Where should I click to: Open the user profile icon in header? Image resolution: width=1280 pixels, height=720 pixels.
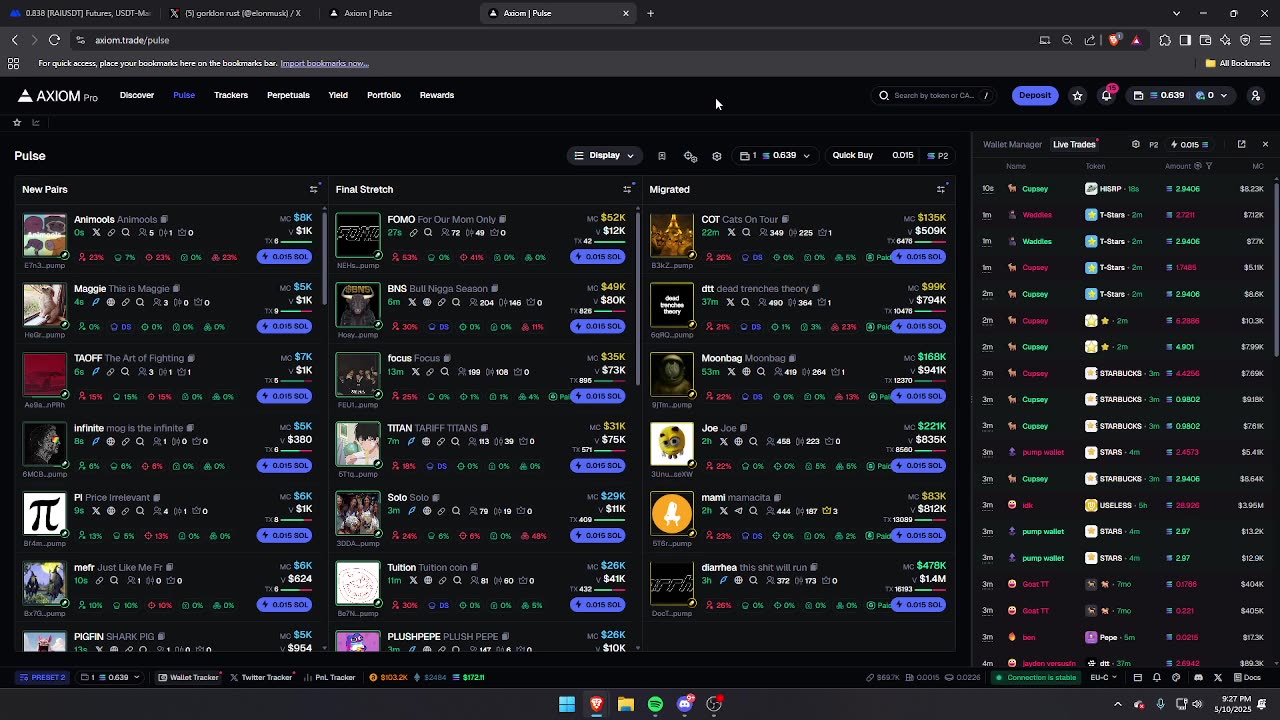[x=1255, y=96]
